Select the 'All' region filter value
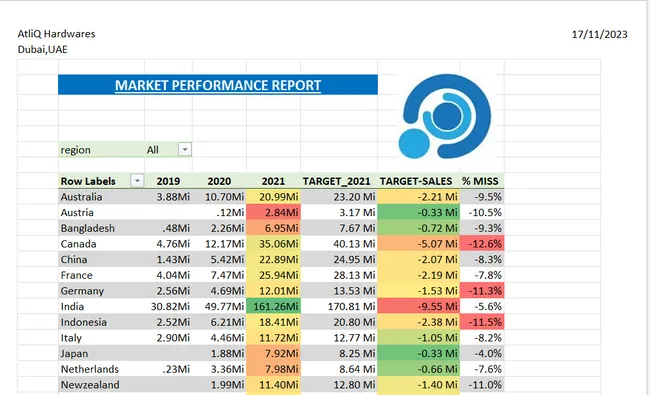650x395 pixels. pyautogui.click(x=153, y=150)
